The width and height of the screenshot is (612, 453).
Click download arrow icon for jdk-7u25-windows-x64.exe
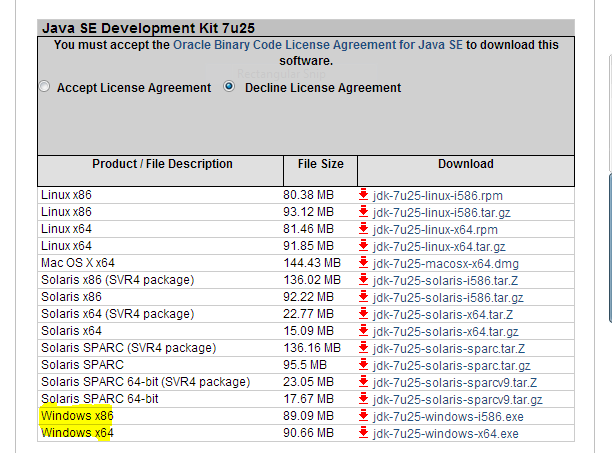(x=363, y=432)
